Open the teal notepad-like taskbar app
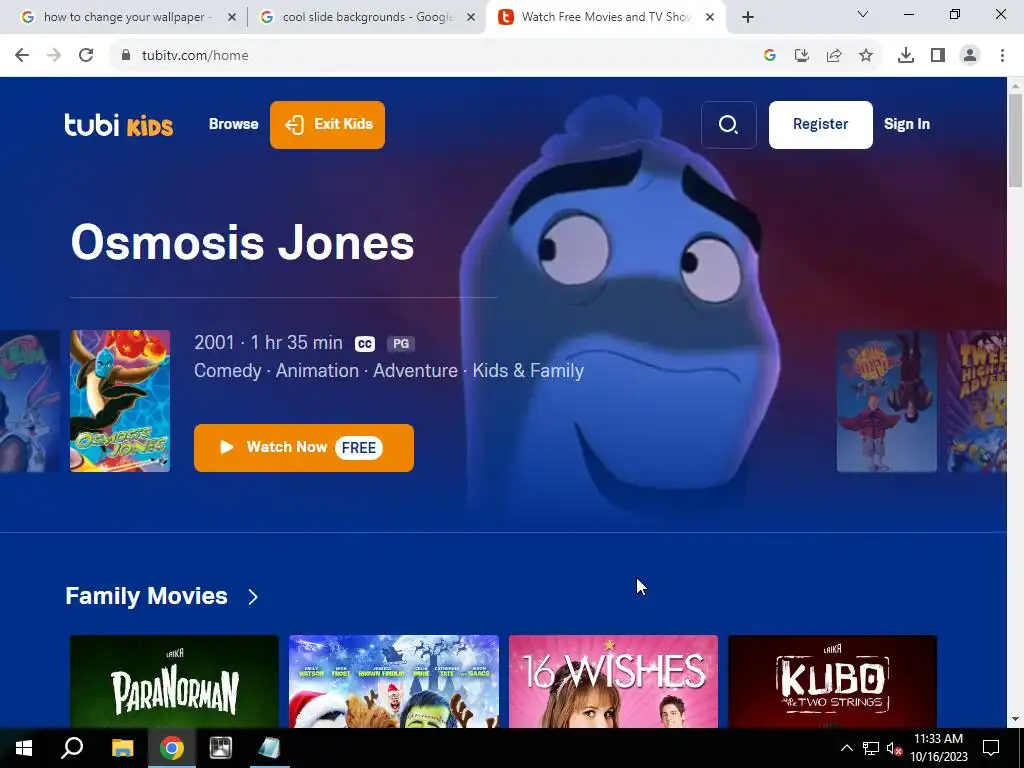1024x768 pixels. tap(269, 748)
